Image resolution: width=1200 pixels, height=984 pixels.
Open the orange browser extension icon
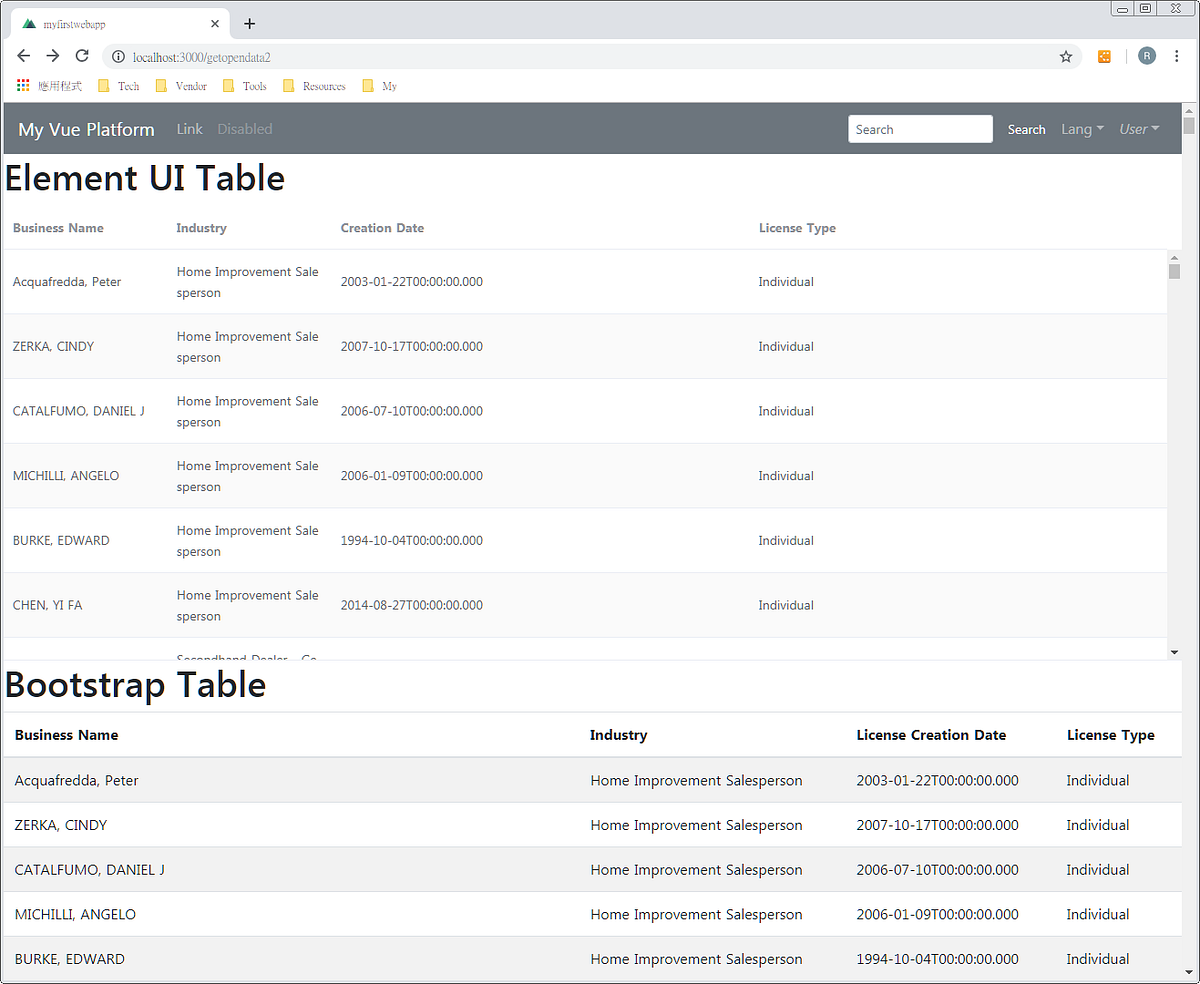point(1104,57)
